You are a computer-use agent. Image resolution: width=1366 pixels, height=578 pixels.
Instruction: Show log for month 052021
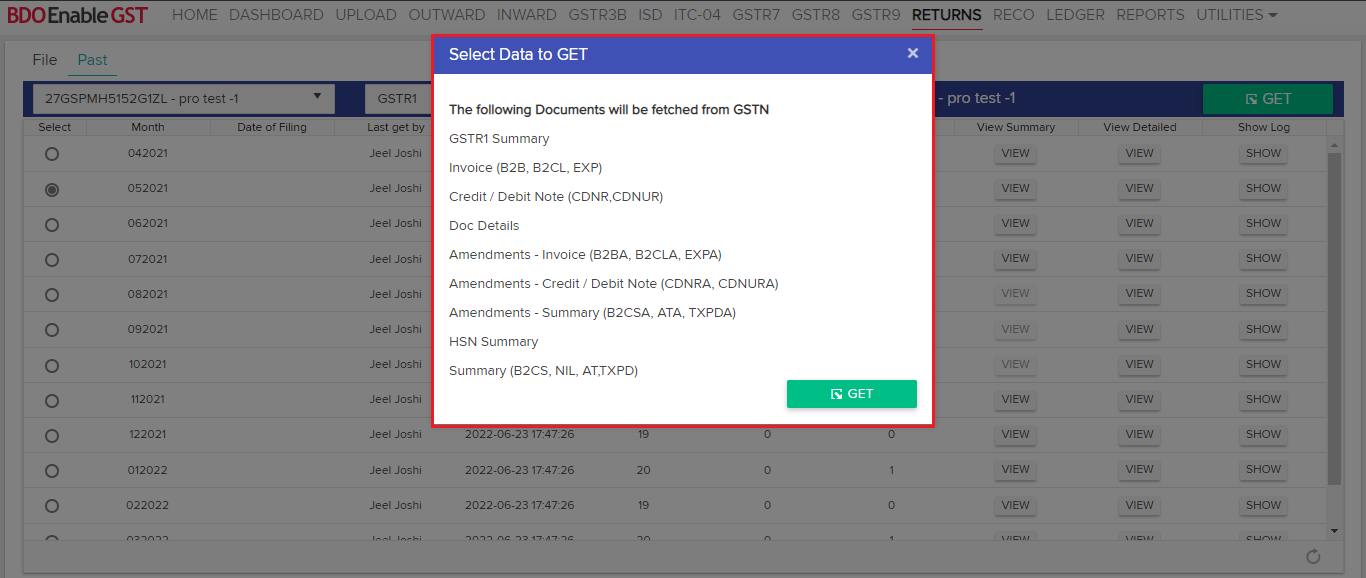pos(1263,188)
